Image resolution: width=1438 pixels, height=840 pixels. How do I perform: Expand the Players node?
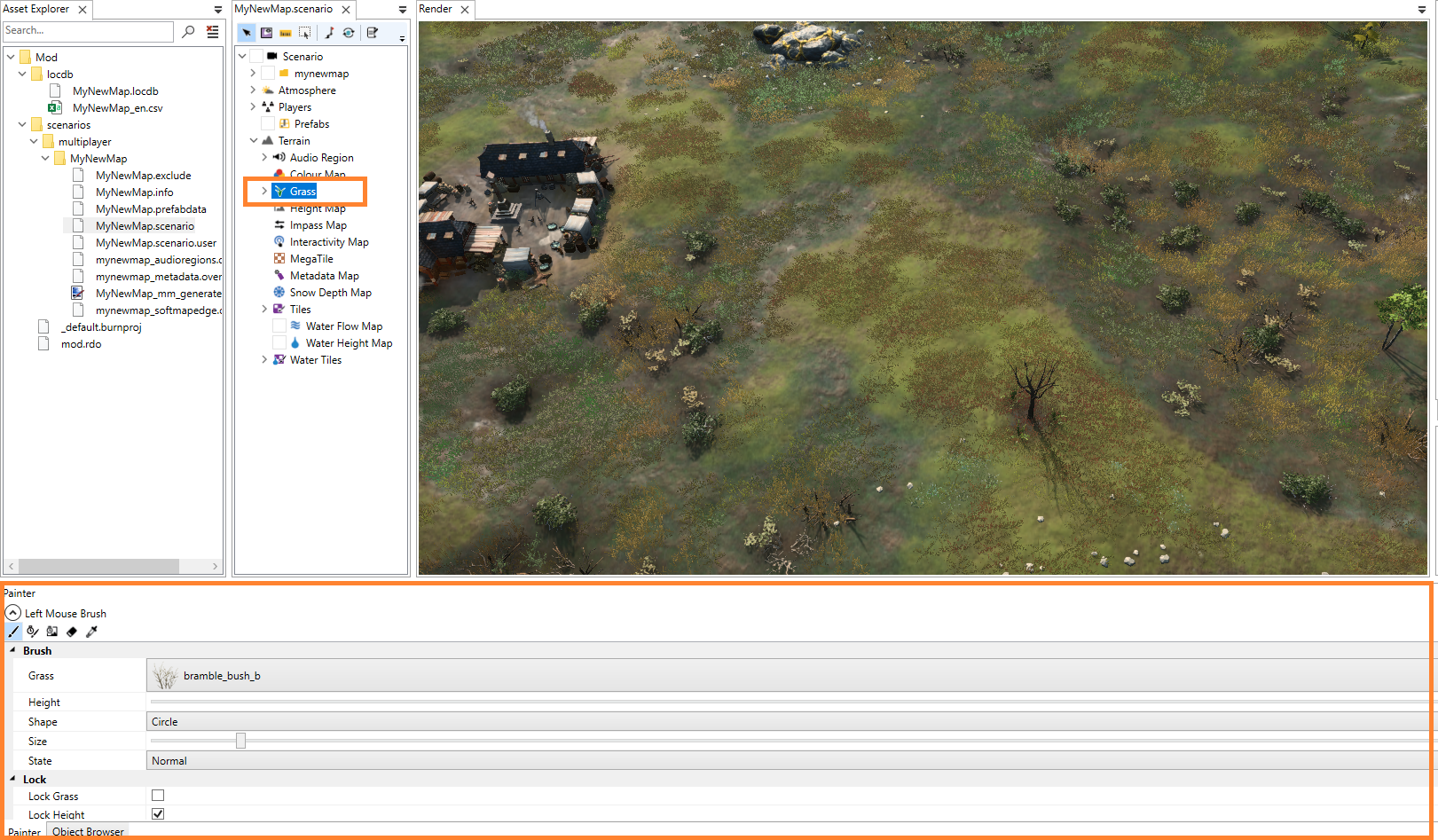tap(253, 106)
